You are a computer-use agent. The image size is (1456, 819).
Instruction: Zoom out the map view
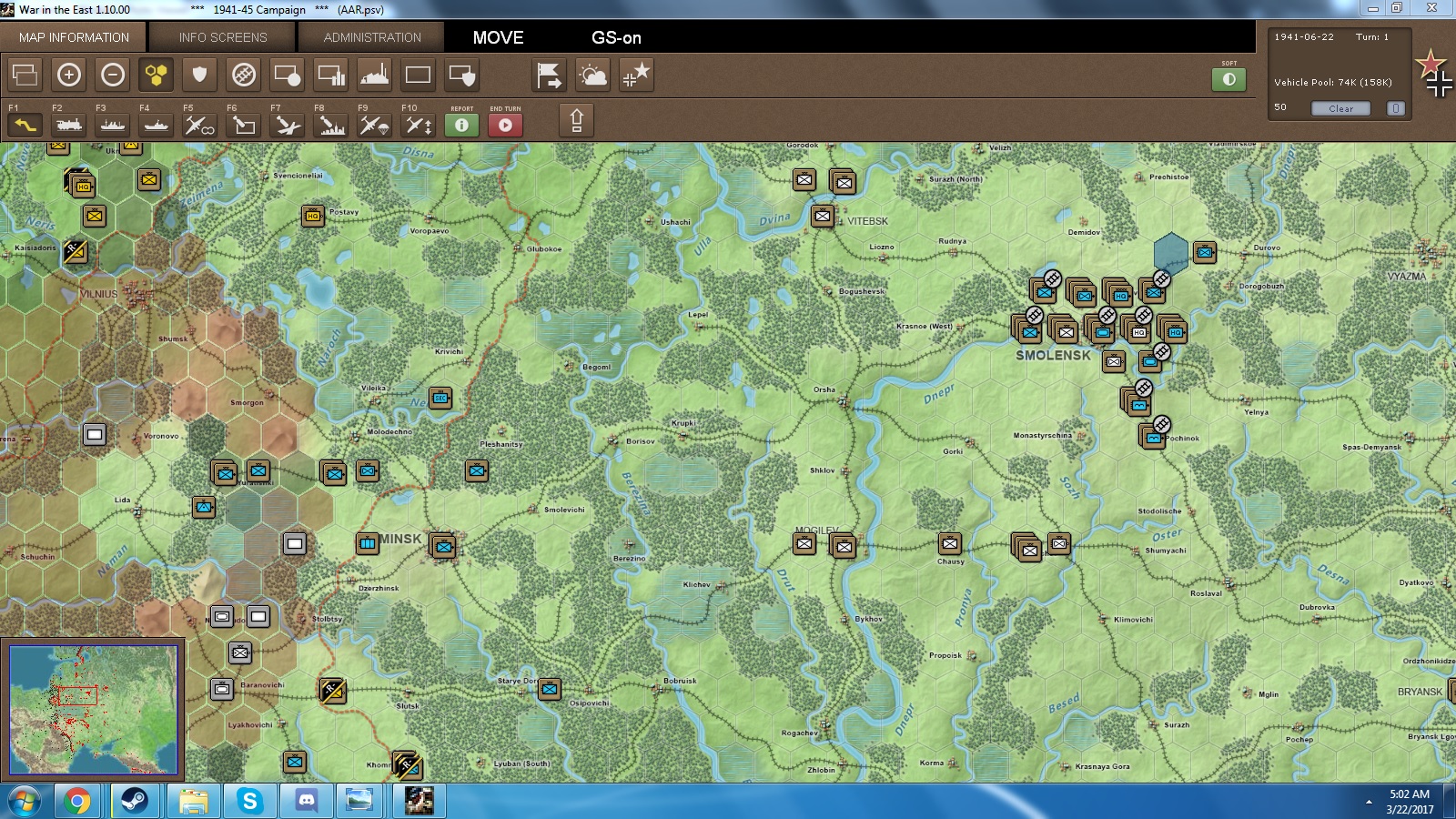pos(113,75)
